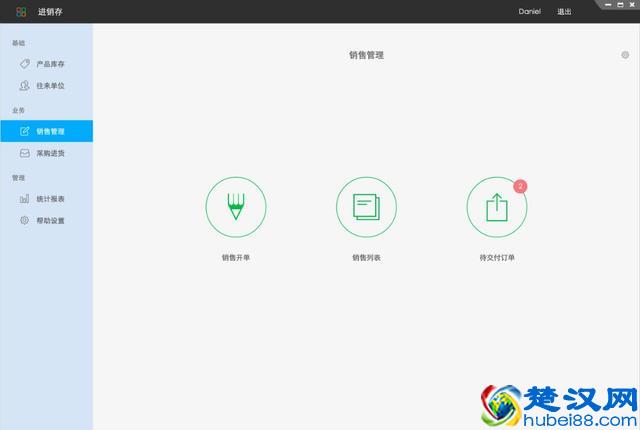Select 统计报表 menu label
This screenshot has width=640, height=430.
51,199
